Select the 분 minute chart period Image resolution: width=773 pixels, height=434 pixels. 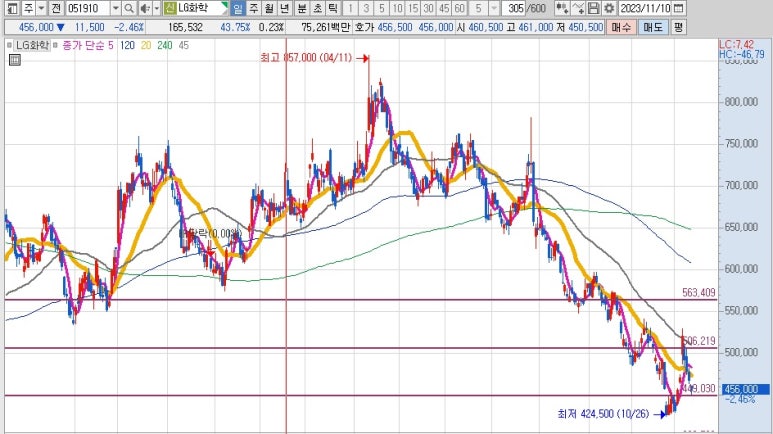(x=302, y=8)
